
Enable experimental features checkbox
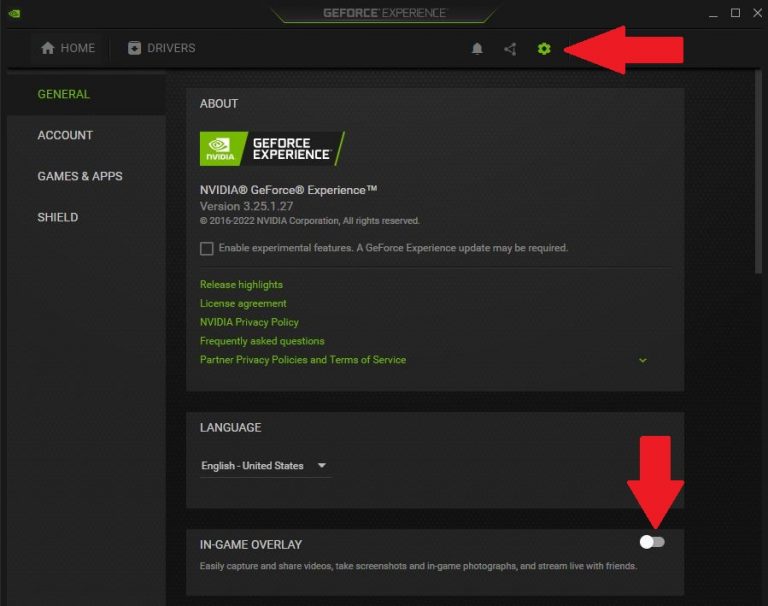[207, 248]
